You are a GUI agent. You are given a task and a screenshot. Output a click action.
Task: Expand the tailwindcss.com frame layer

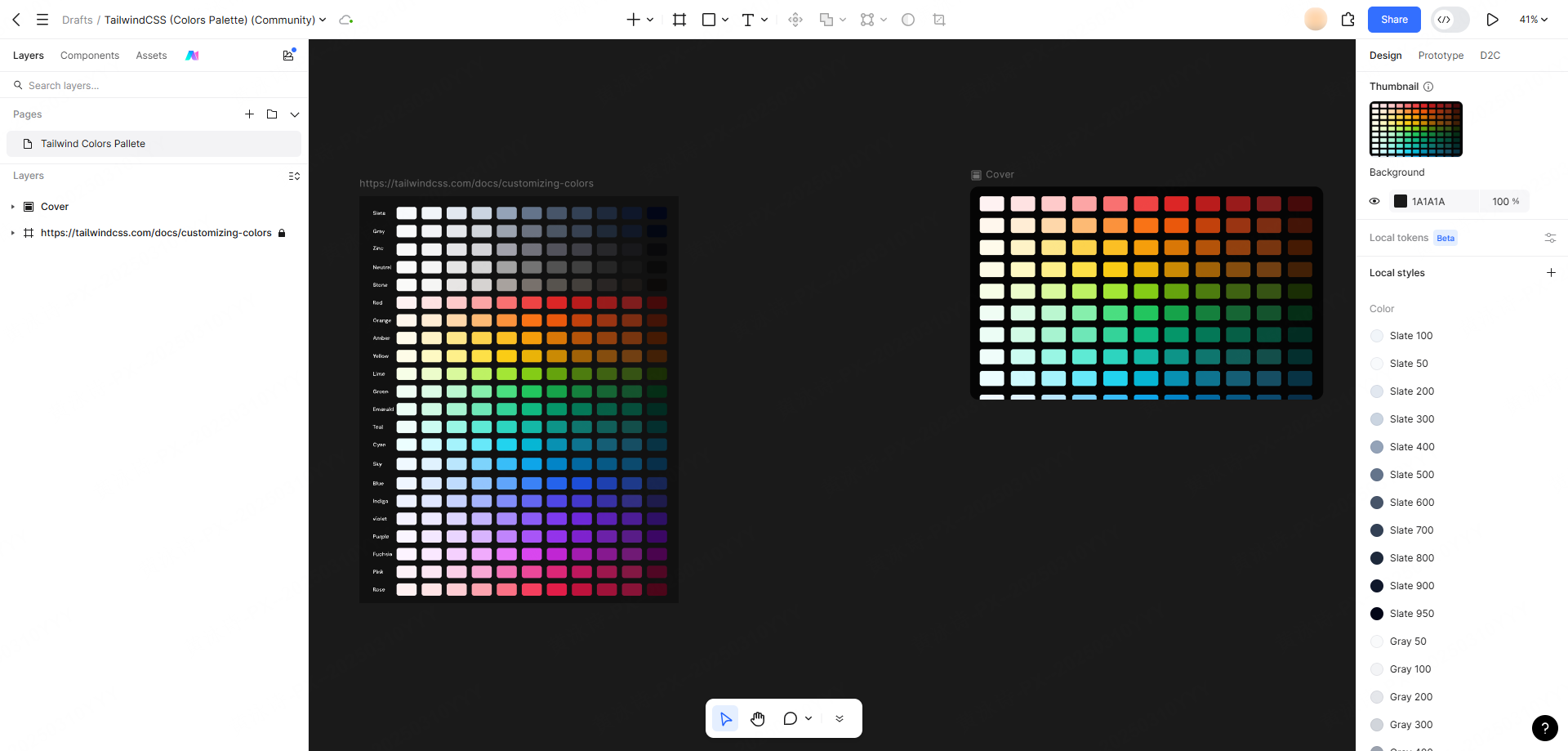pyautogui.click(x=12, y=233)
